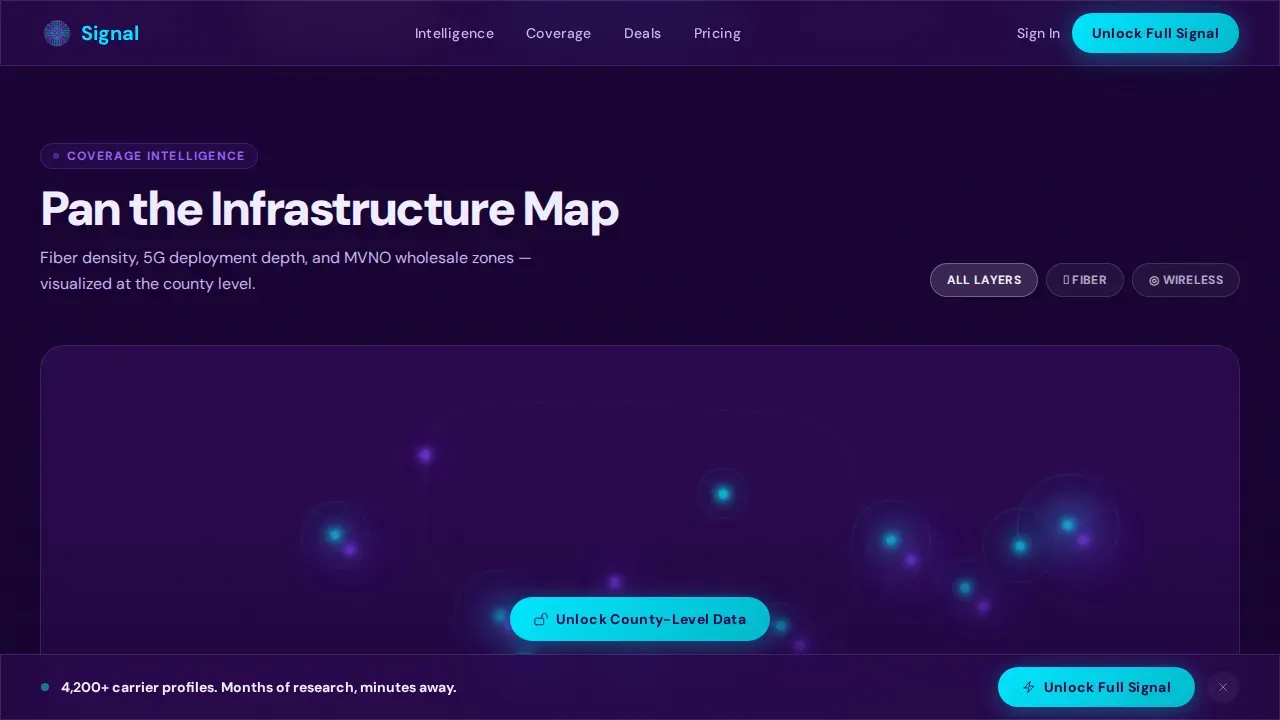Click the COVERAGE INTELLIGENCE badge
1280x720 pixels.
[149, 156]
